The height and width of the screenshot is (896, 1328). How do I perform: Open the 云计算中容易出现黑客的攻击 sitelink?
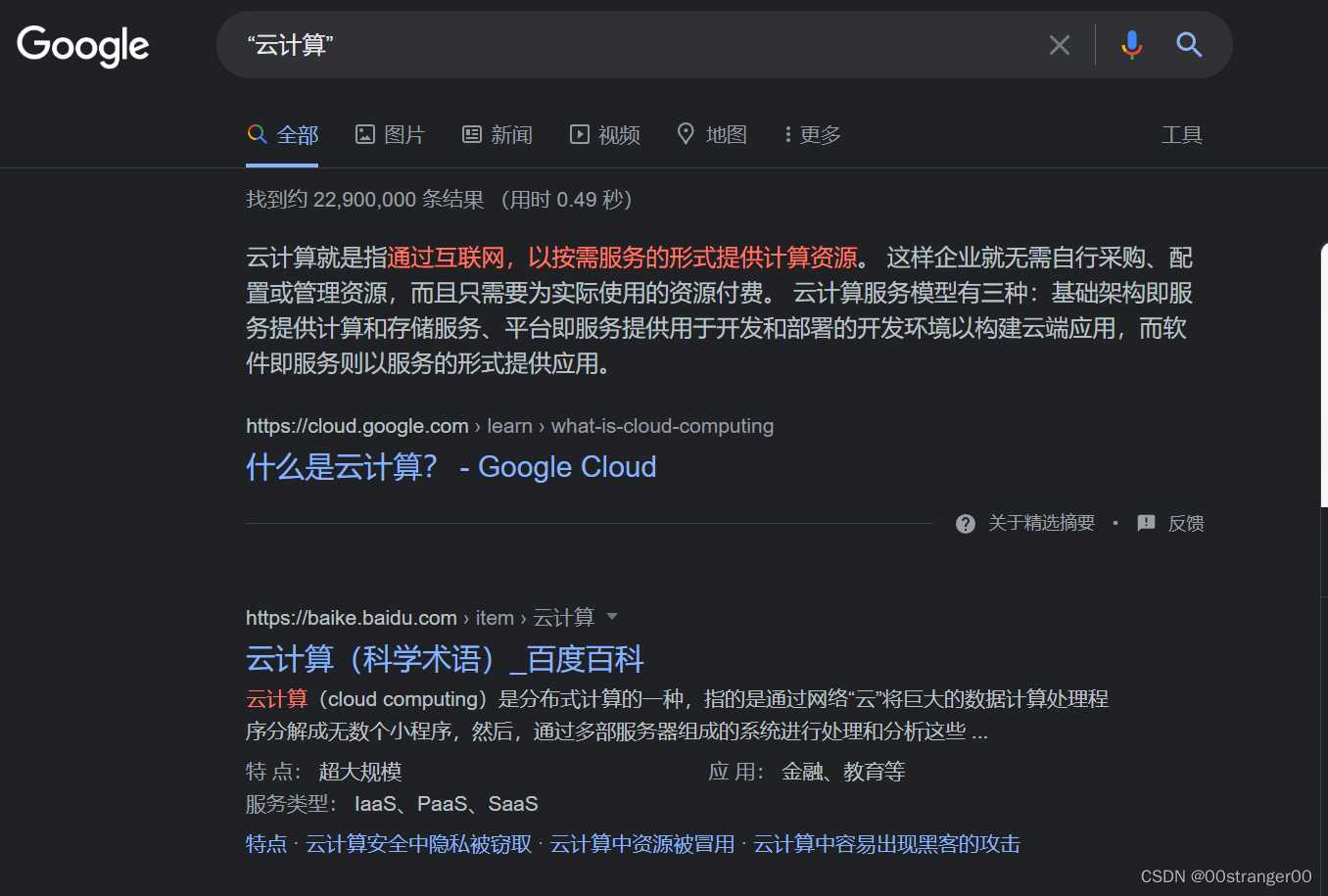[886, 844]
